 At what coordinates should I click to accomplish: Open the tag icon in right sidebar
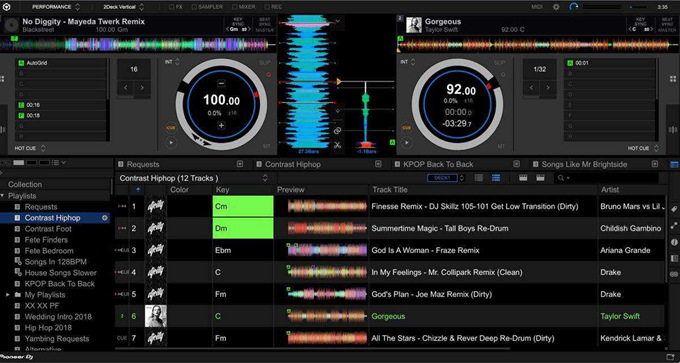[674, 209]
